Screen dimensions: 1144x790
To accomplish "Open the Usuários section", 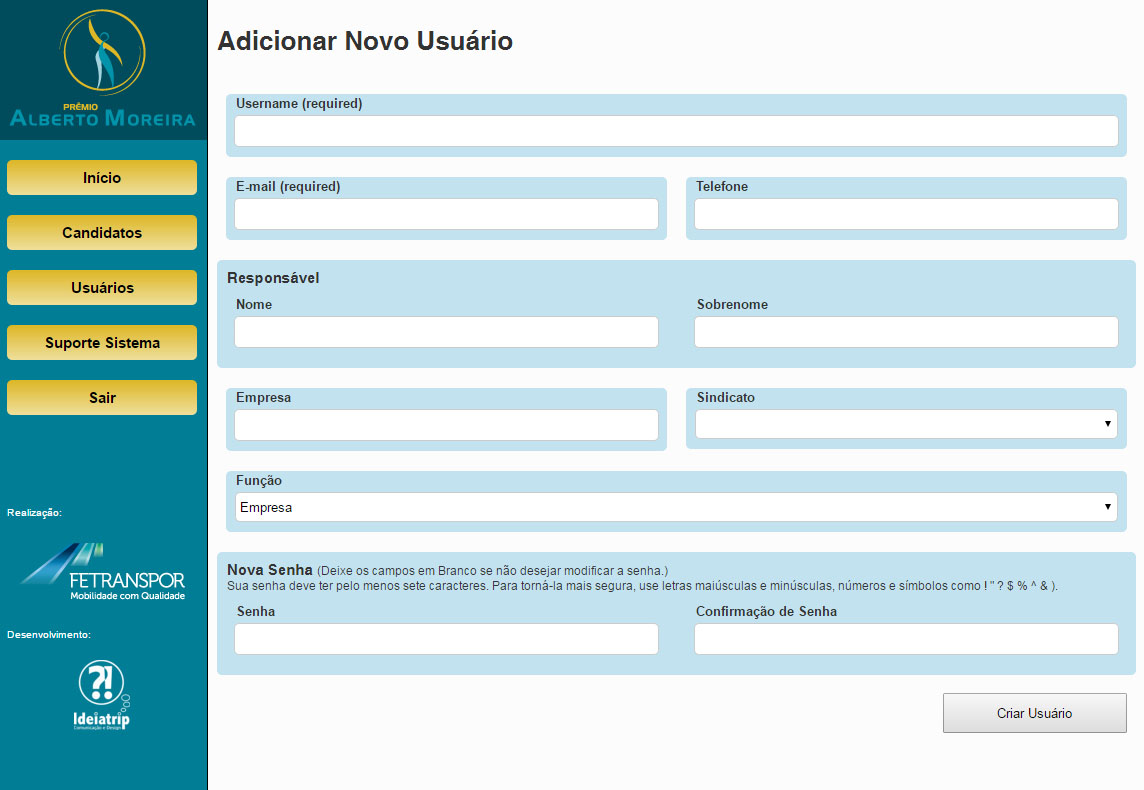I will (x=102, y=288).
